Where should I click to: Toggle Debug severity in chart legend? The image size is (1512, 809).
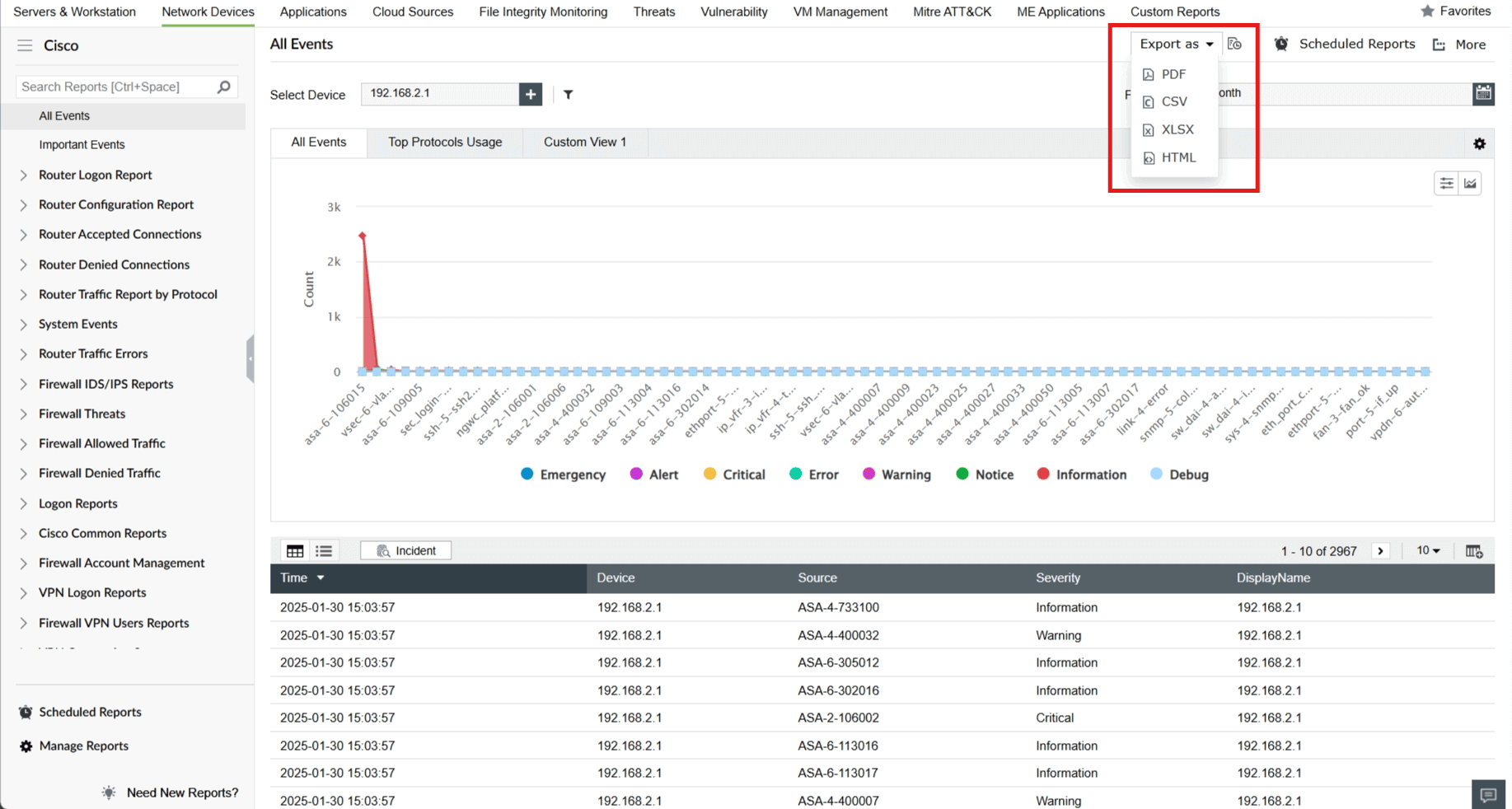click(x=1178, y=474)
